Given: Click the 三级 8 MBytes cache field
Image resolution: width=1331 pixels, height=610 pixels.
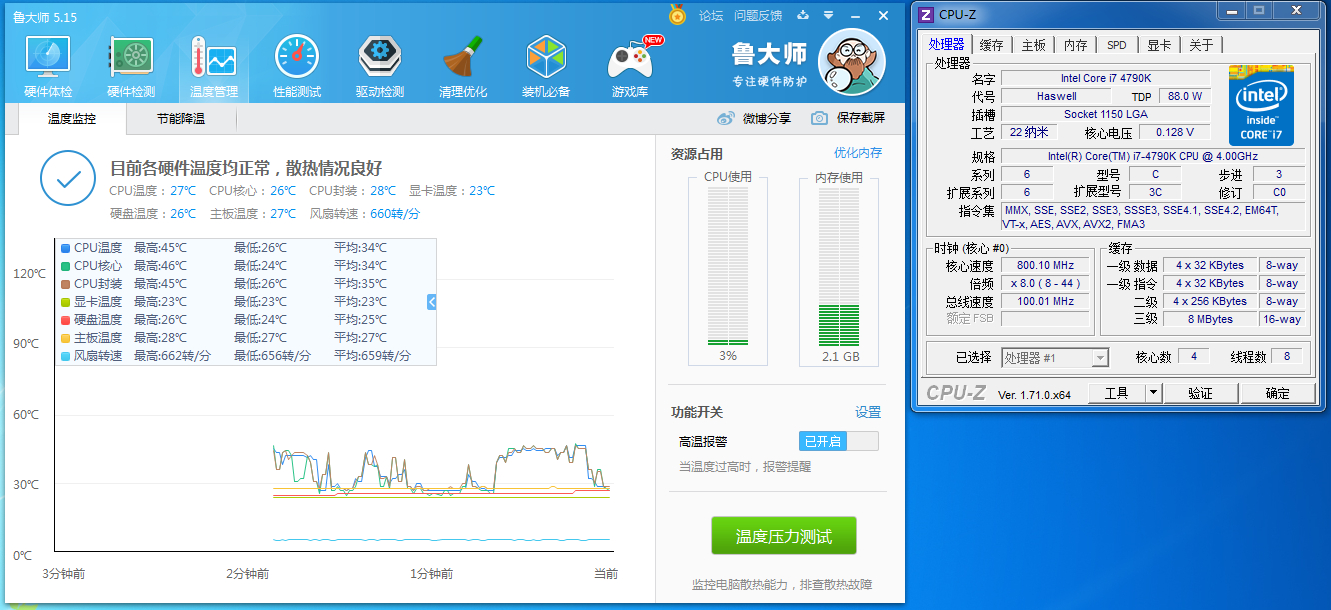Looking at the screenshot, I should pos(1209,319).
